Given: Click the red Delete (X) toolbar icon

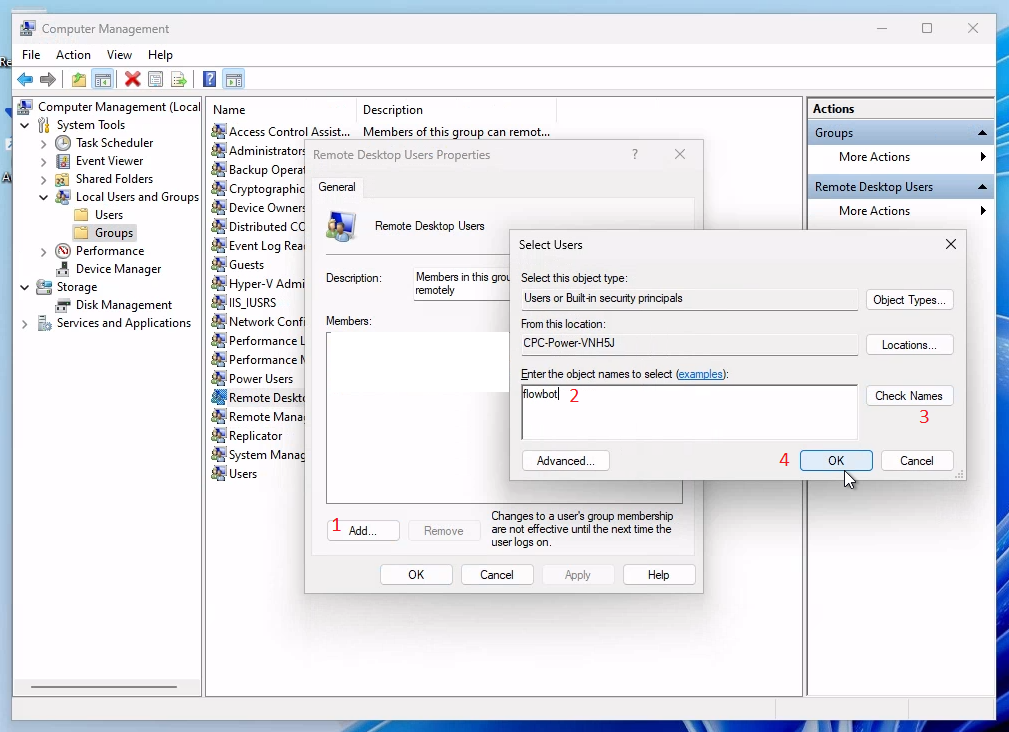Looking at the screenshot, I should (131, 80).
